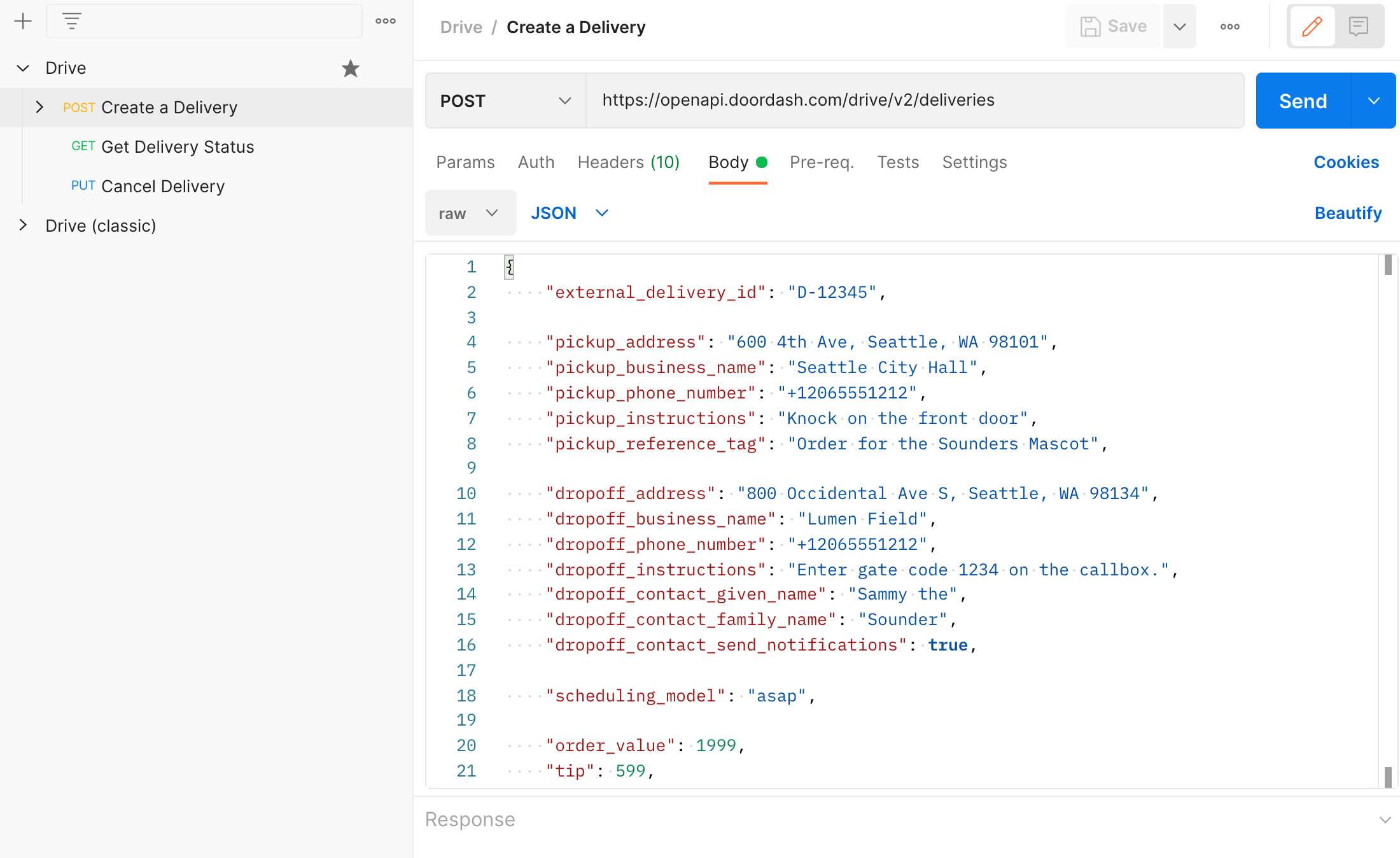Click the edit (pencil) icon
The width and height of the screenshot is (1400, 858).
tap(1312, 27)
